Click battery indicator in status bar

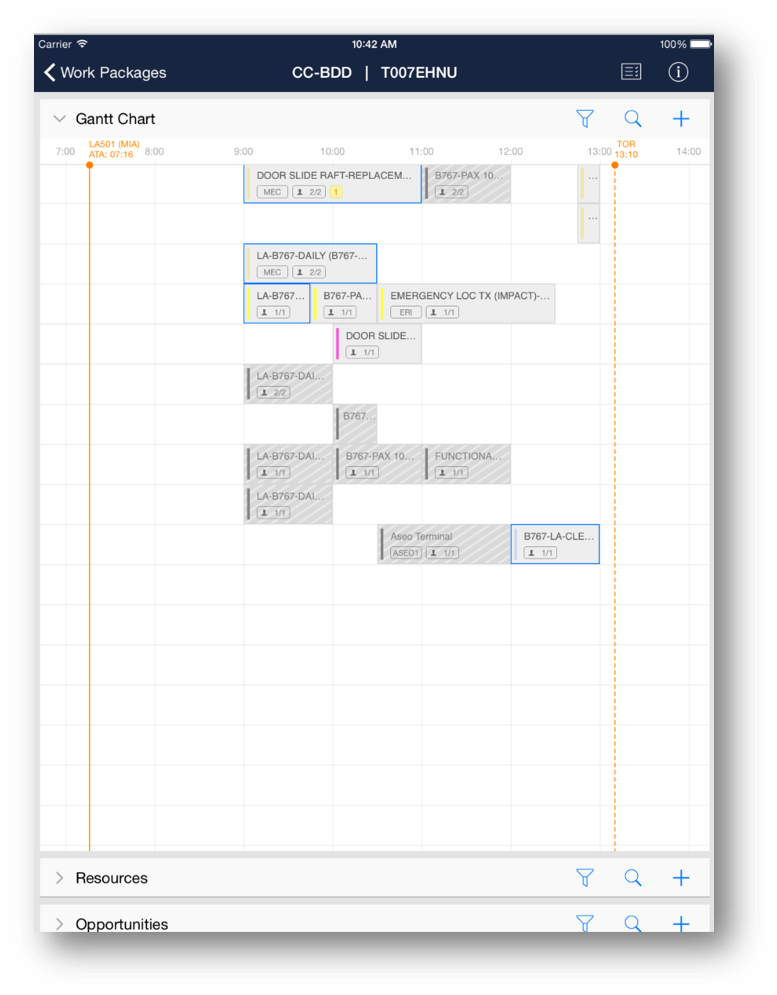click(x=701, y=44)
